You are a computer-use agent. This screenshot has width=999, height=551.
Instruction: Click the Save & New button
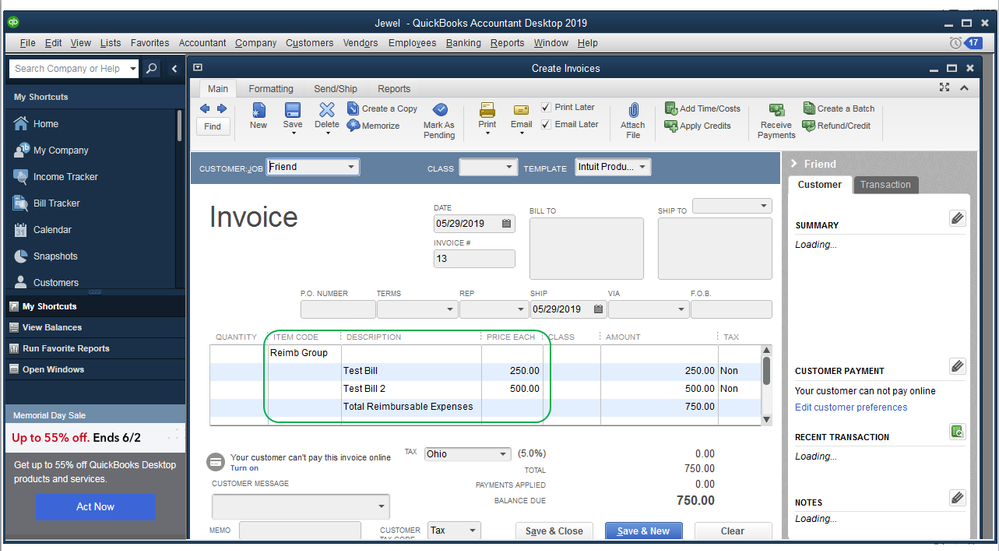coord(643,531)
